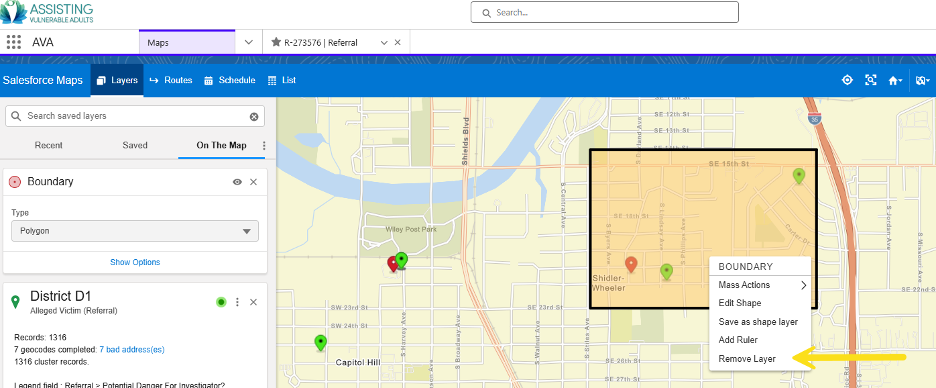The height and width of the screenshot is (388, 936).
Task: Switch to the Maps tab
Action: coord(187,42)
